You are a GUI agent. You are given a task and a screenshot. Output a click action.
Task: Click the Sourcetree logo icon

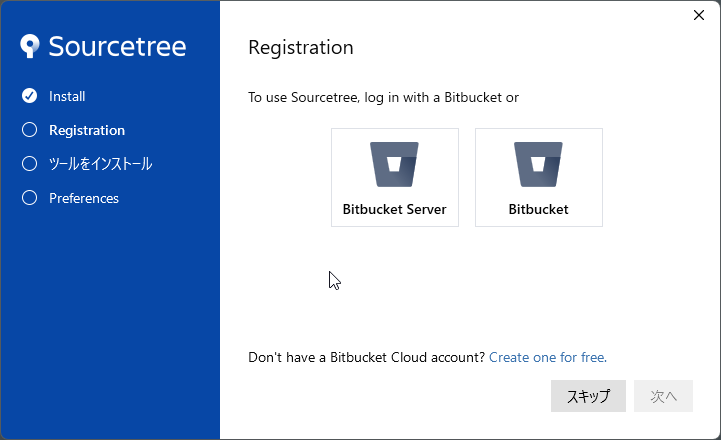[x=30, y=46]
